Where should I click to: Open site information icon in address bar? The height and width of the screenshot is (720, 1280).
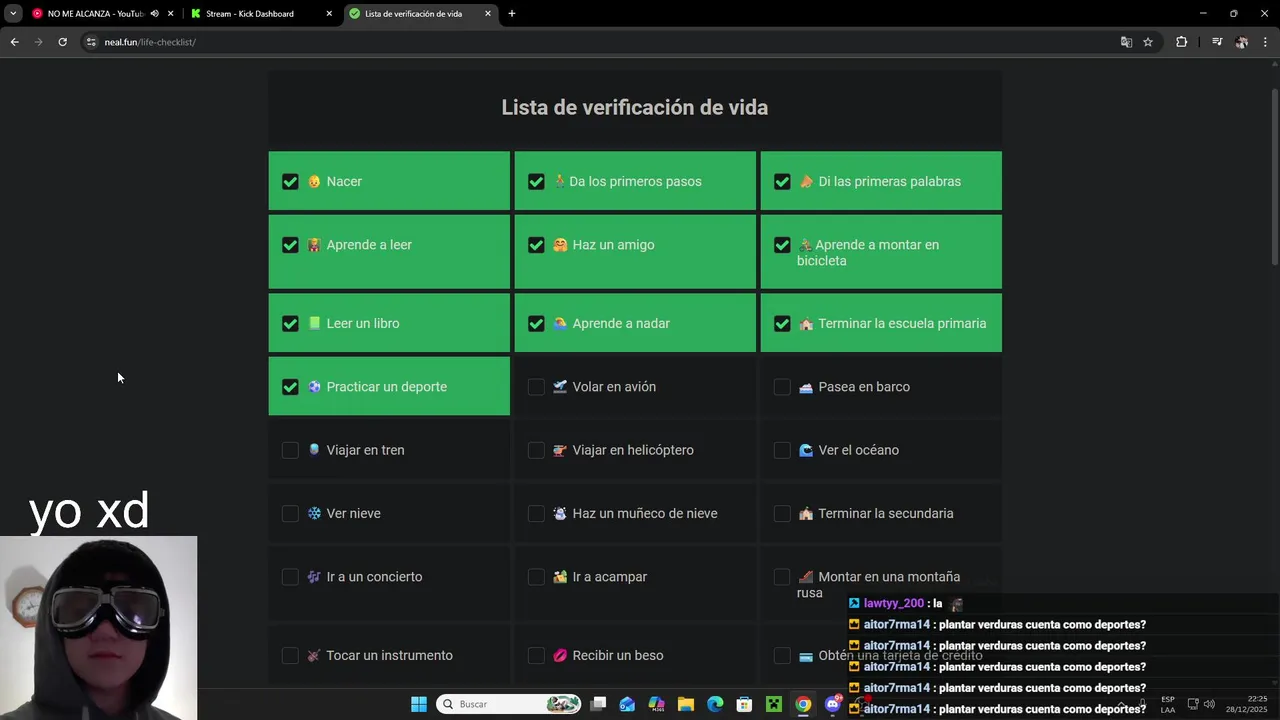click(91, 42)
